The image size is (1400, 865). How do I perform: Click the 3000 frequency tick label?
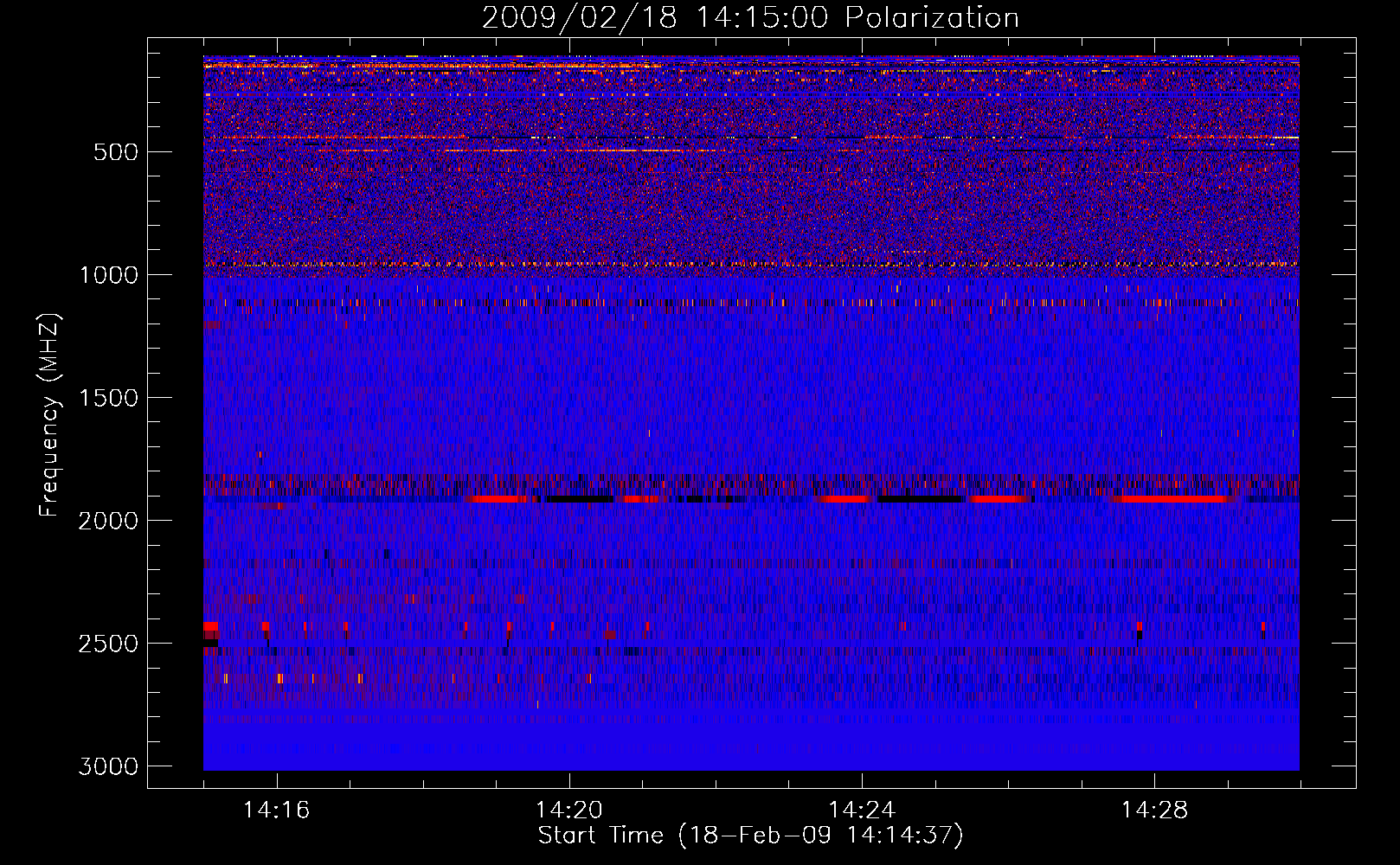[x=109, y=766]
